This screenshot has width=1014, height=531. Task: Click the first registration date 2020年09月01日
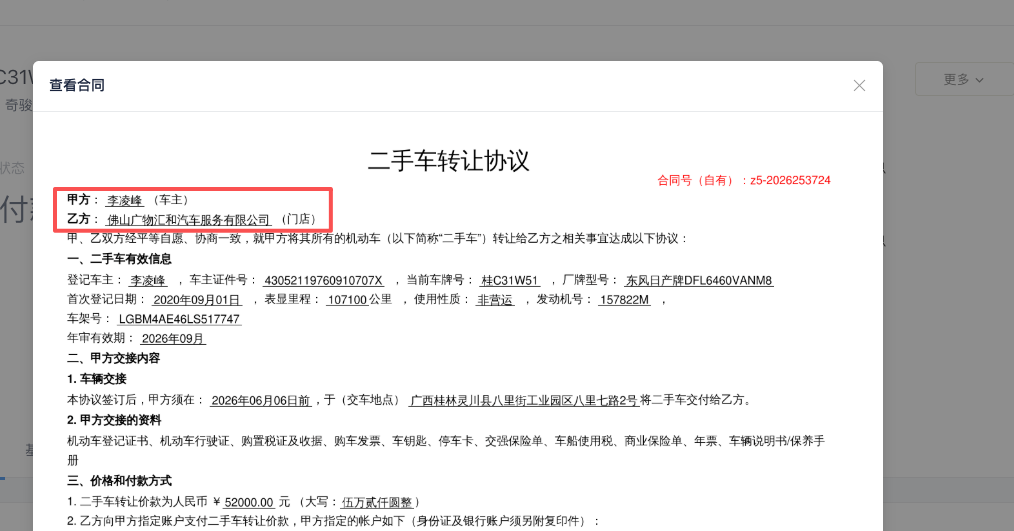coord(197,299)
